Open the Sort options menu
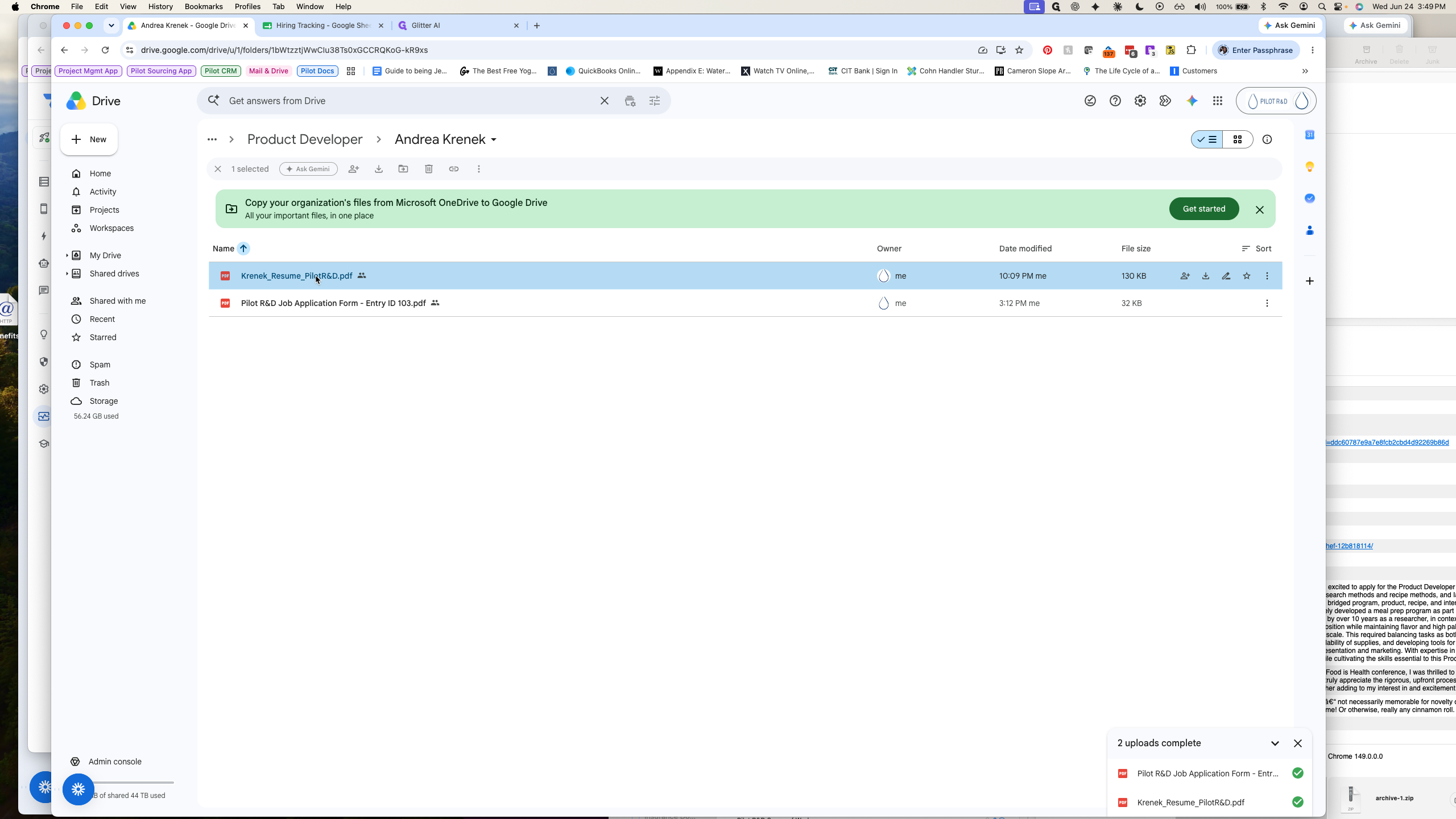1456x819 pixels. [1257, 249]
